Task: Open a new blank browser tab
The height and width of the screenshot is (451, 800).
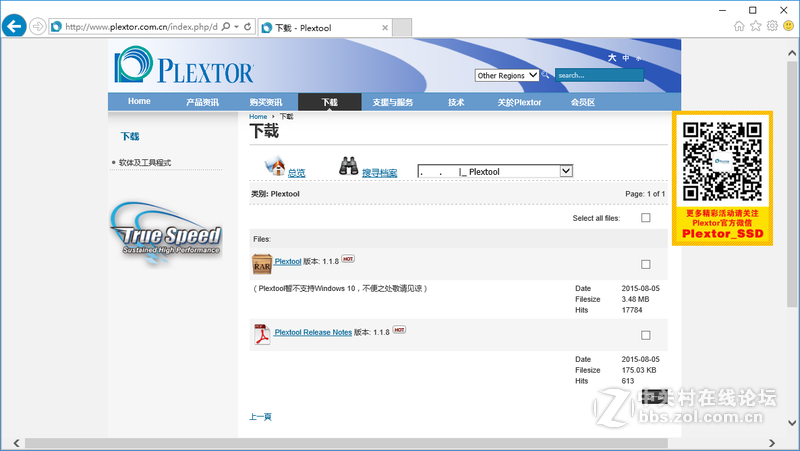Action: click(x=402, y=28)
